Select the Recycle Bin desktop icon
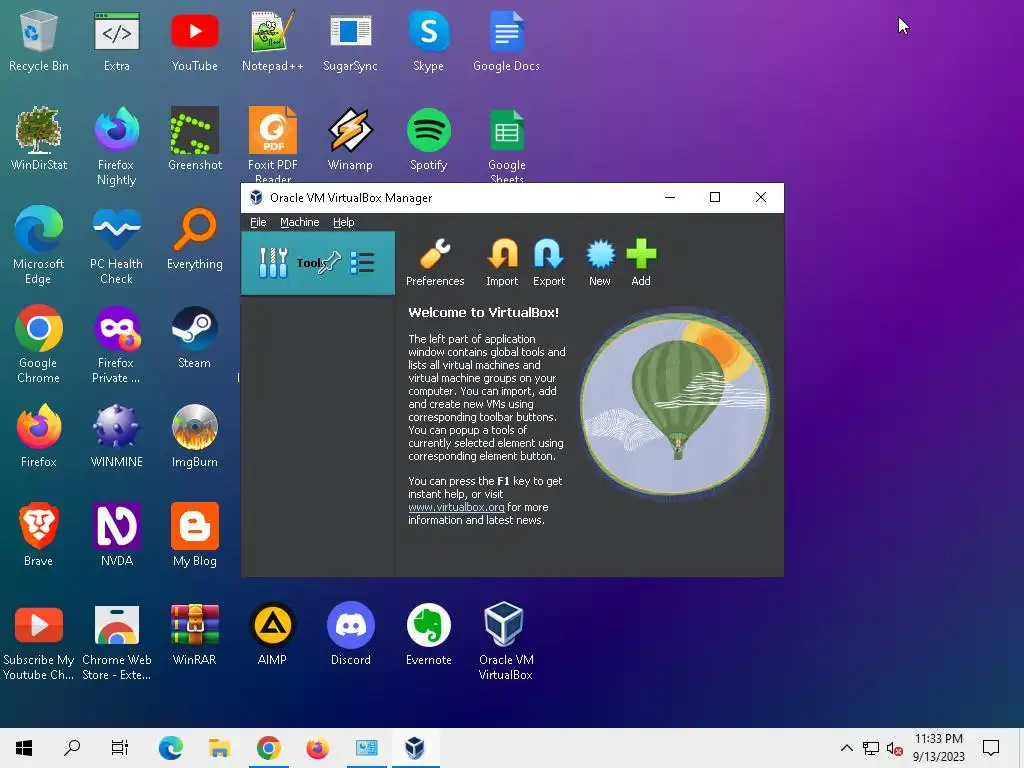The image size is (1024, 768). (x=39, y=40)
